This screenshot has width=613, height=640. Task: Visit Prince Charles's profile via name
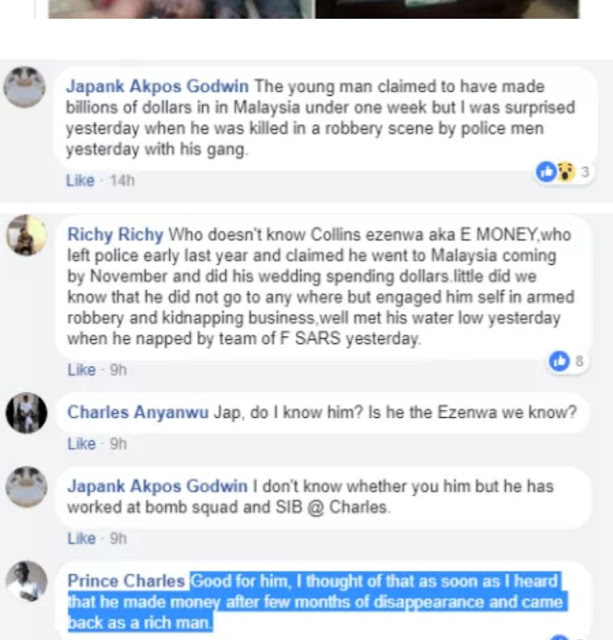click(126, 581)
